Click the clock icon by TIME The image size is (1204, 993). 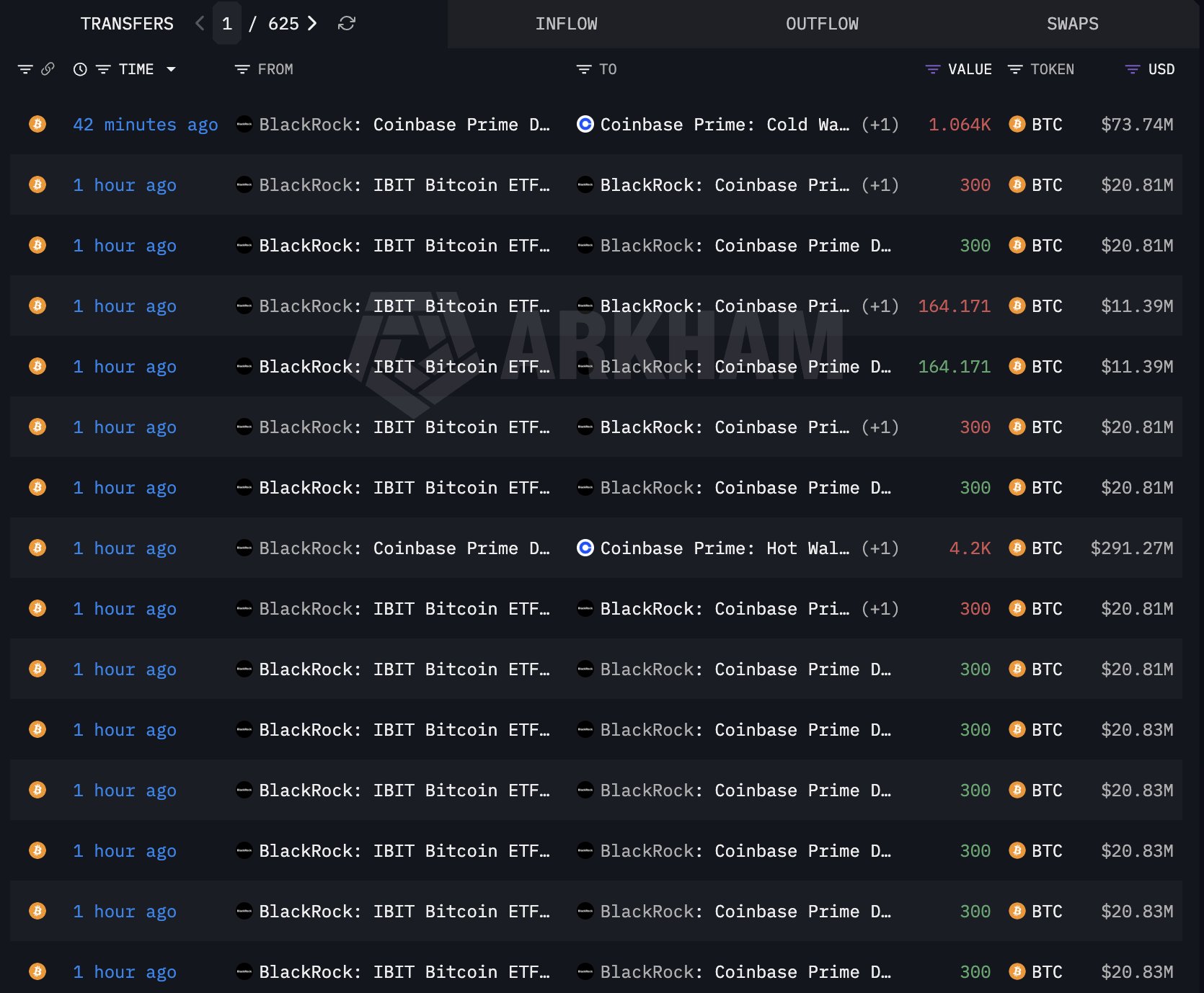point(80,69)
